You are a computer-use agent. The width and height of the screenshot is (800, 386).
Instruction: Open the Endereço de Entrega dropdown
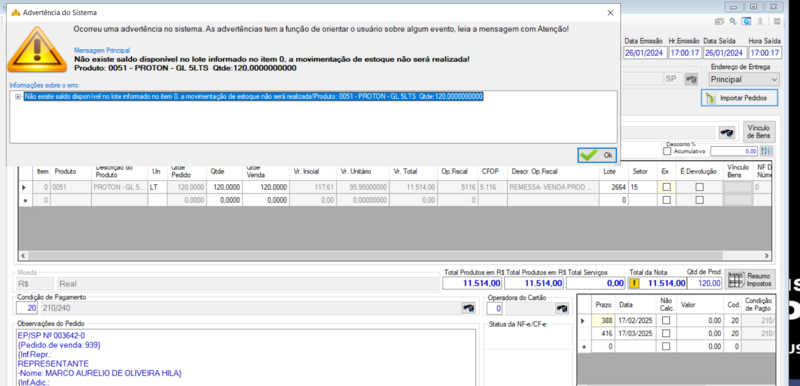coord(744,80)
